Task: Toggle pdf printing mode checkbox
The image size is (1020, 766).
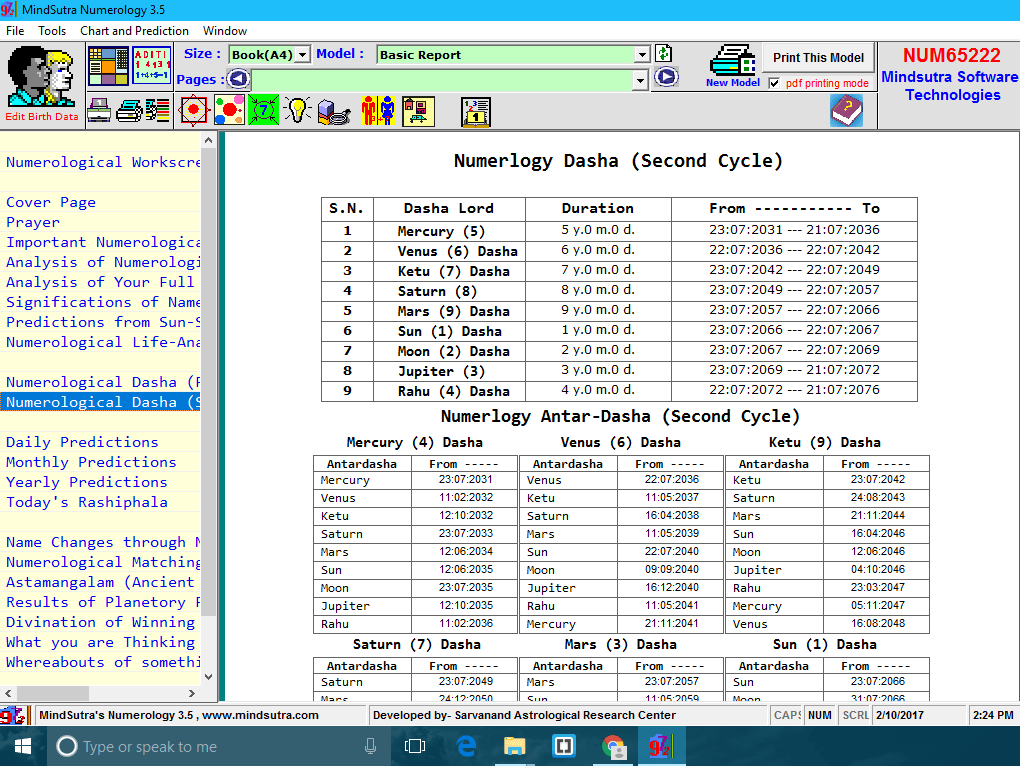Action: (774, 83)
